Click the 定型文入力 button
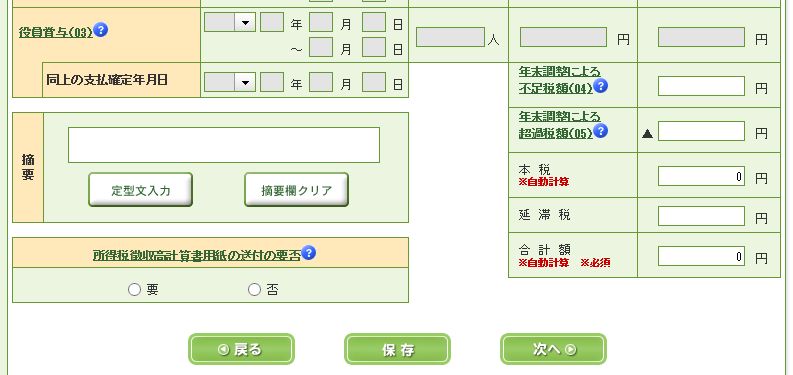The height and width of the screenshot is (375, 793). [141, 190]
